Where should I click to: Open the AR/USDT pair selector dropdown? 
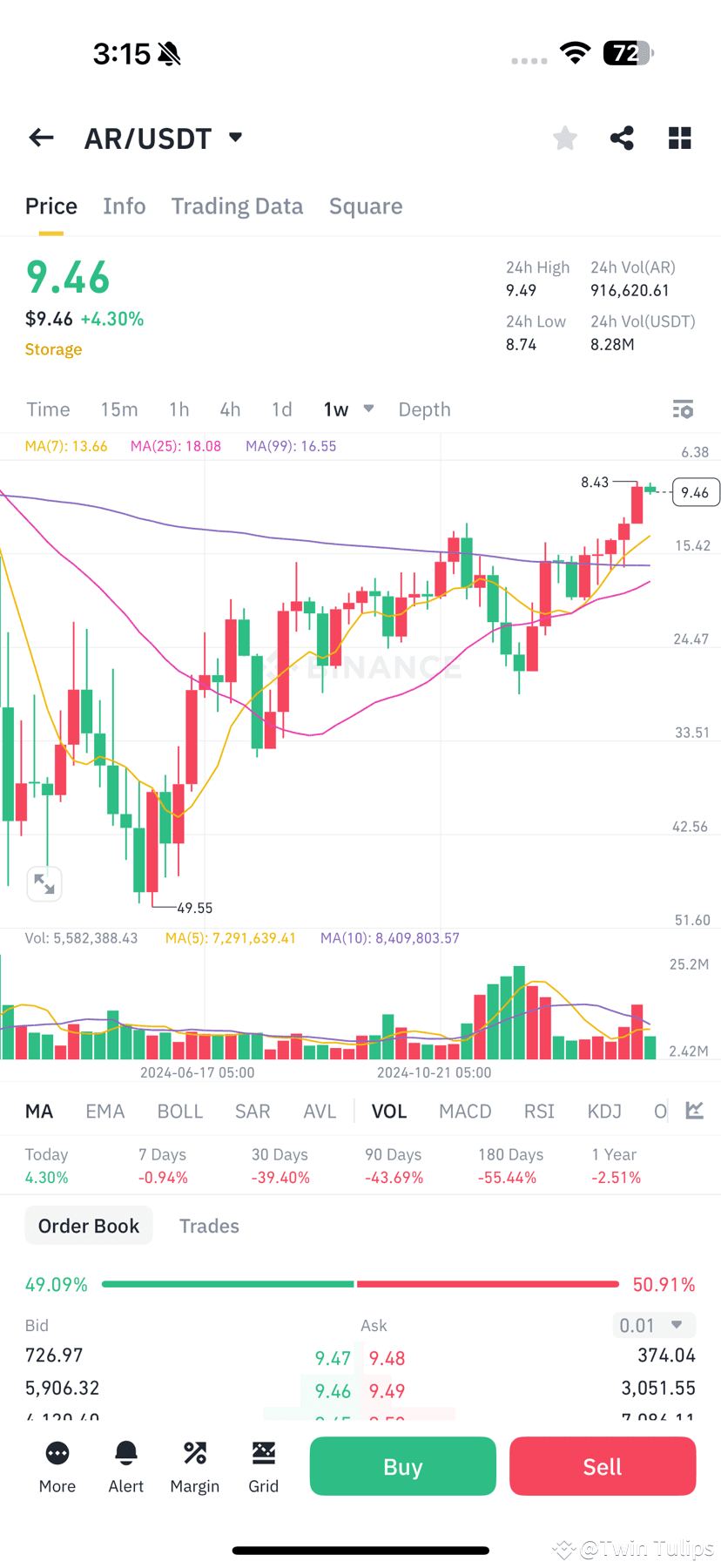(x=234, y=137)
